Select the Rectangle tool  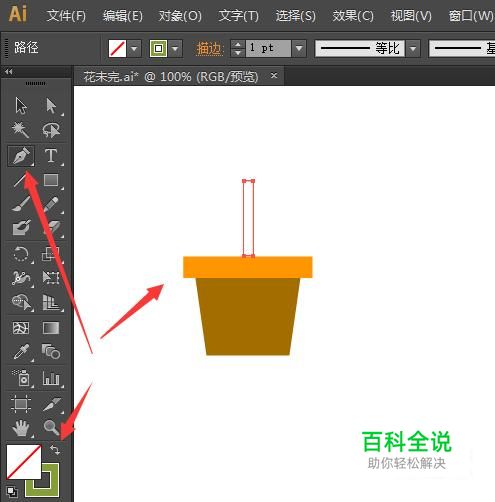pyautogui.click(x=51, y=180)
